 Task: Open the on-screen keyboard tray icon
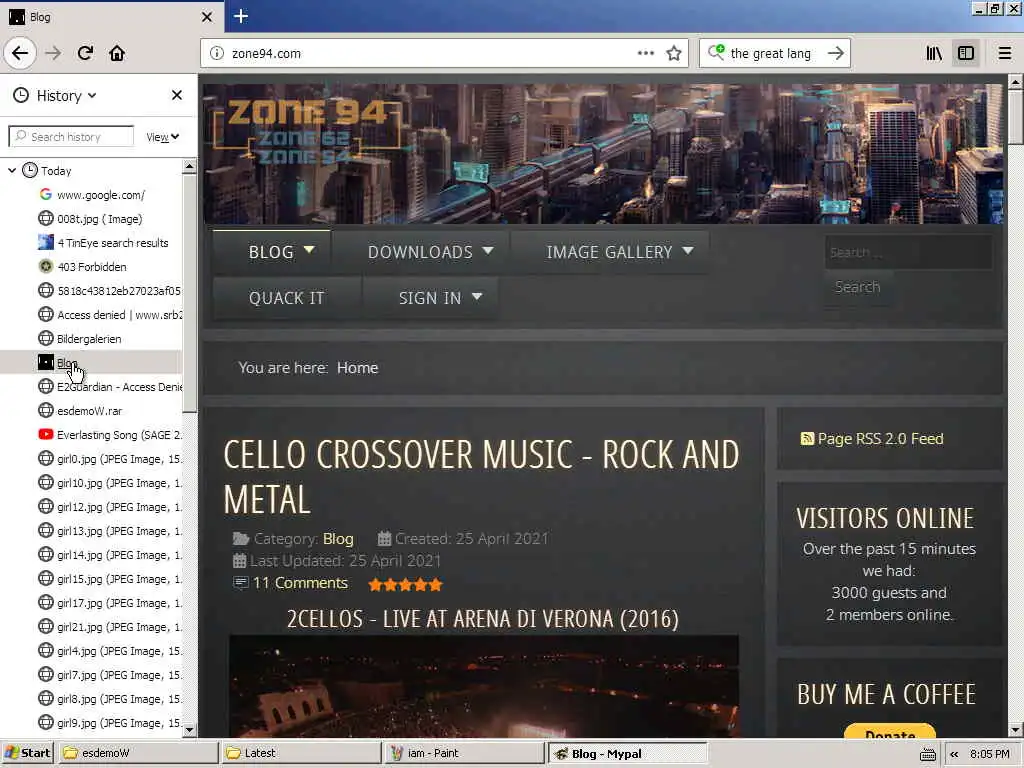[927, 754]
